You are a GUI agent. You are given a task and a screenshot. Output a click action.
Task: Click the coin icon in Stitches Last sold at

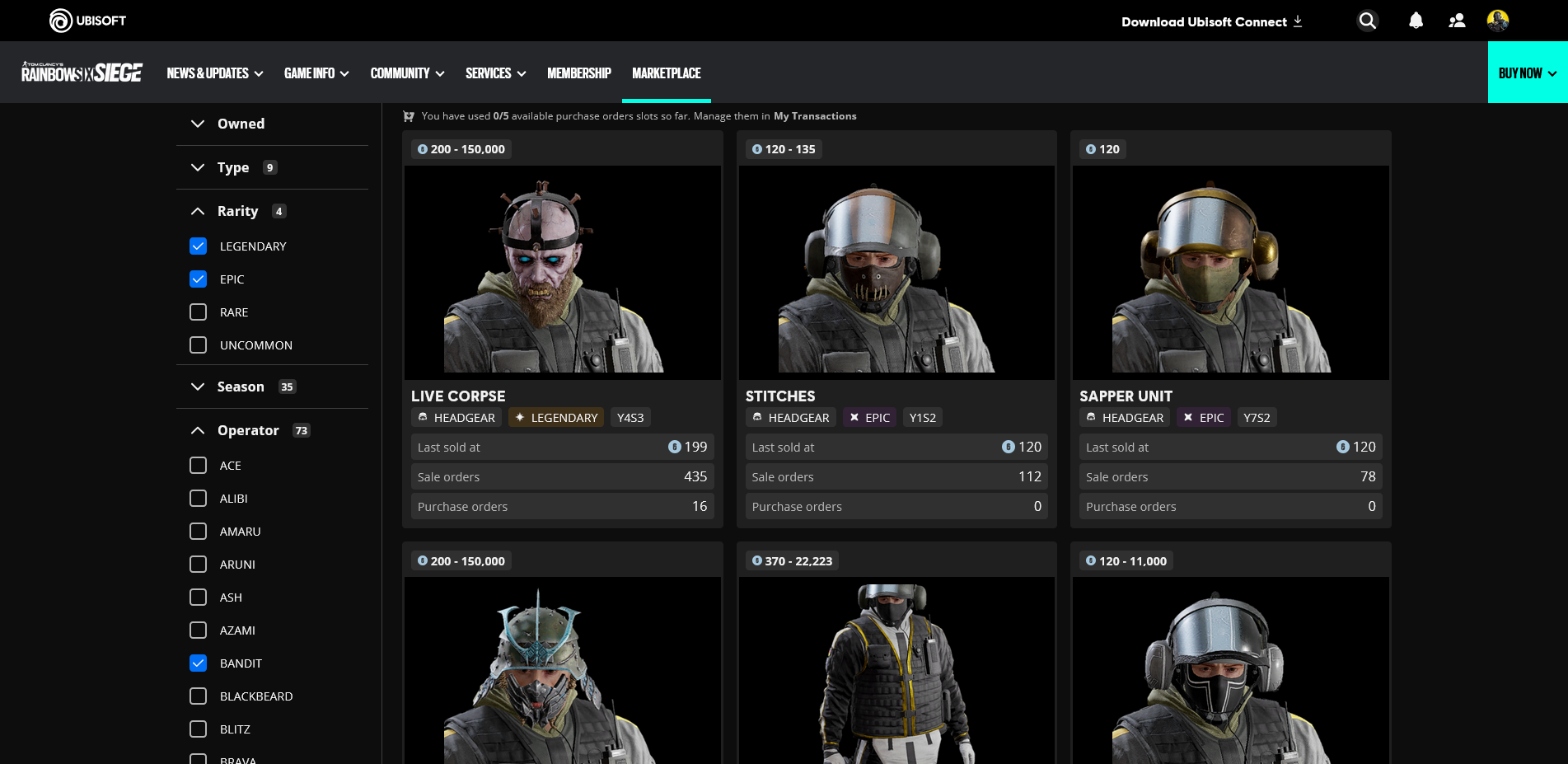point(1009,447)
